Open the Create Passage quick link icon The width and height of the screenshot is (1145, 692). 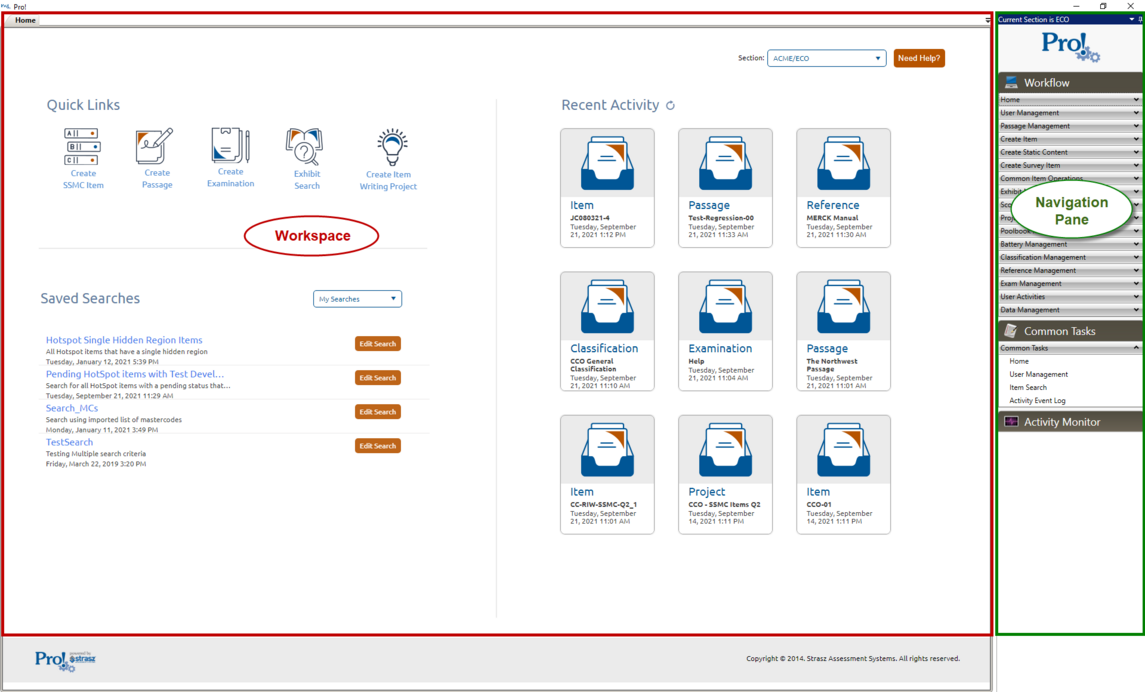click(155, 146)
